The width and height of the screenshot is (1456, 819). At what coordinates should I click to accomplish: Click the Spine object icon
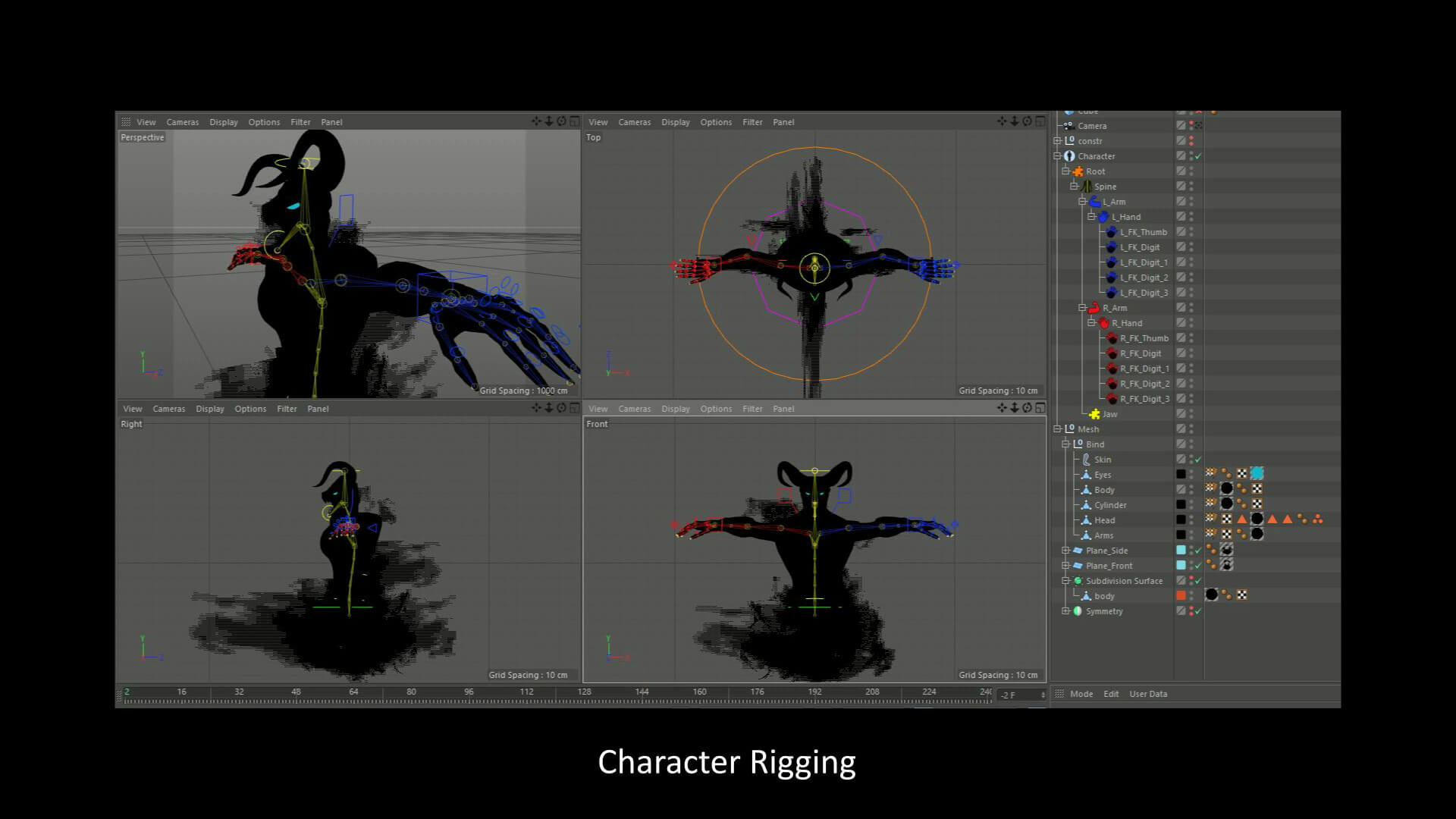point(1087,187)
